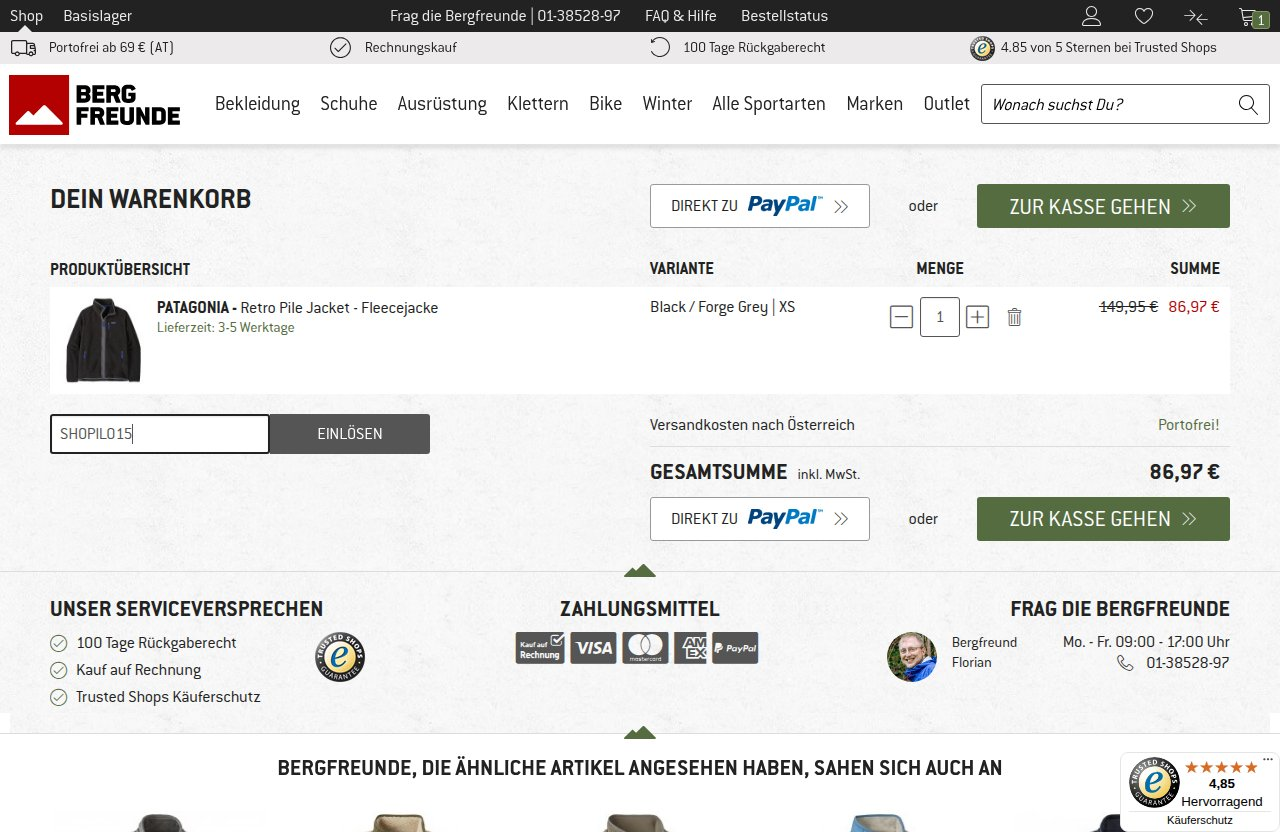Remove item with the trash icon
This screenshot has width=1280, height=832.
(1014, 317)
